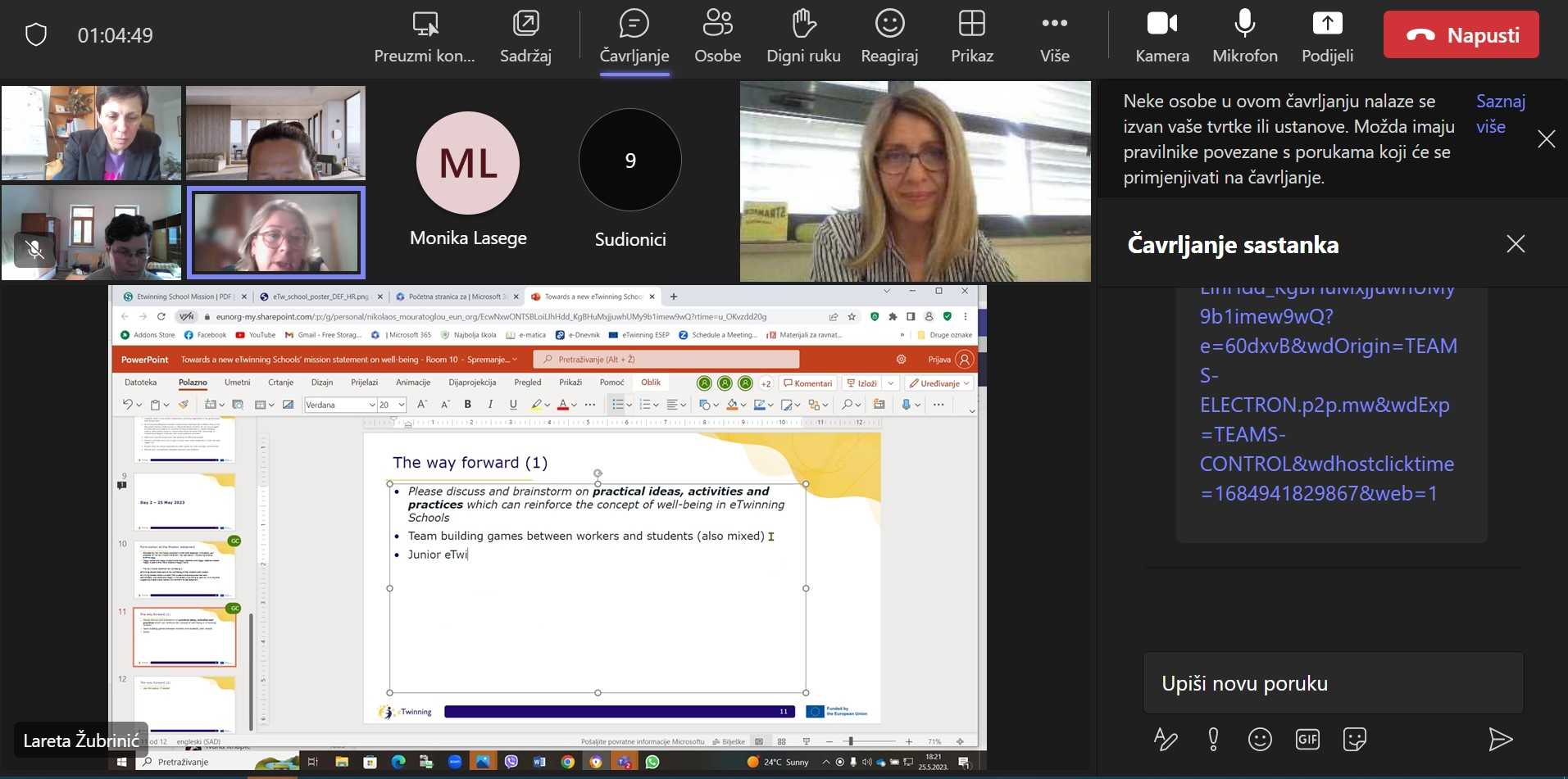Click the Upiši novu poruku message box

click(x=1333, y=683)
